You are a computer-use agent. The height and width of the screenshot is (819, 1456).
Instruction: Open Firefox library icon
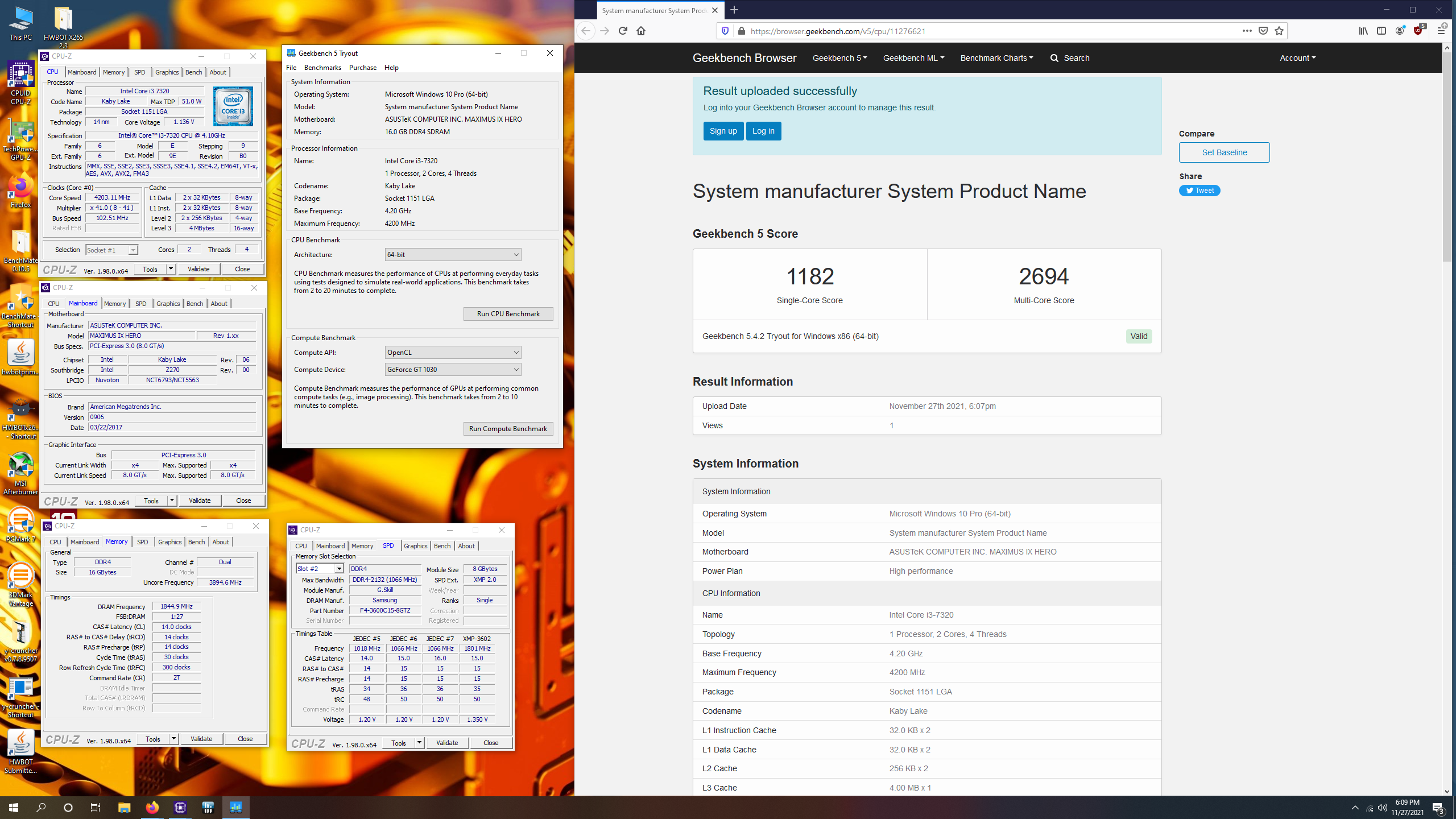tap(1363, 31)
